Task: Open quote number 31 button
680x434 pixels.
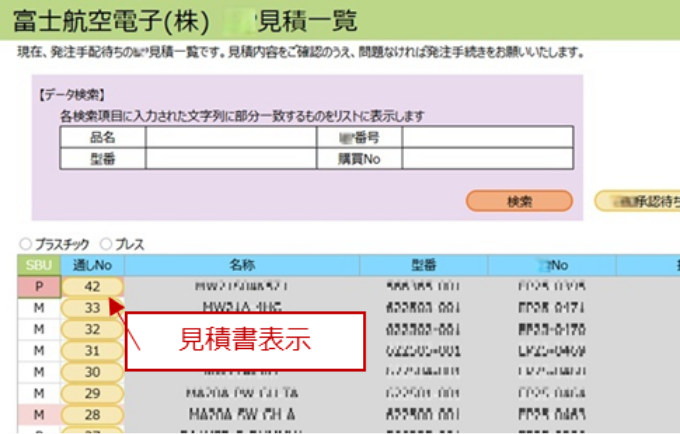Action: (92, 351)
